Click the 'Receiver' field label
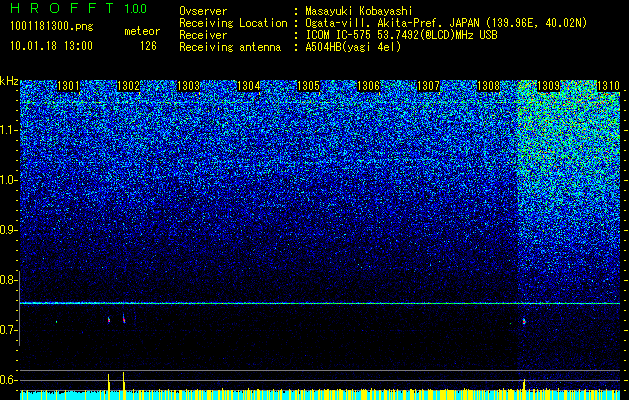This screenshot has height=400, width=629. 203,35
